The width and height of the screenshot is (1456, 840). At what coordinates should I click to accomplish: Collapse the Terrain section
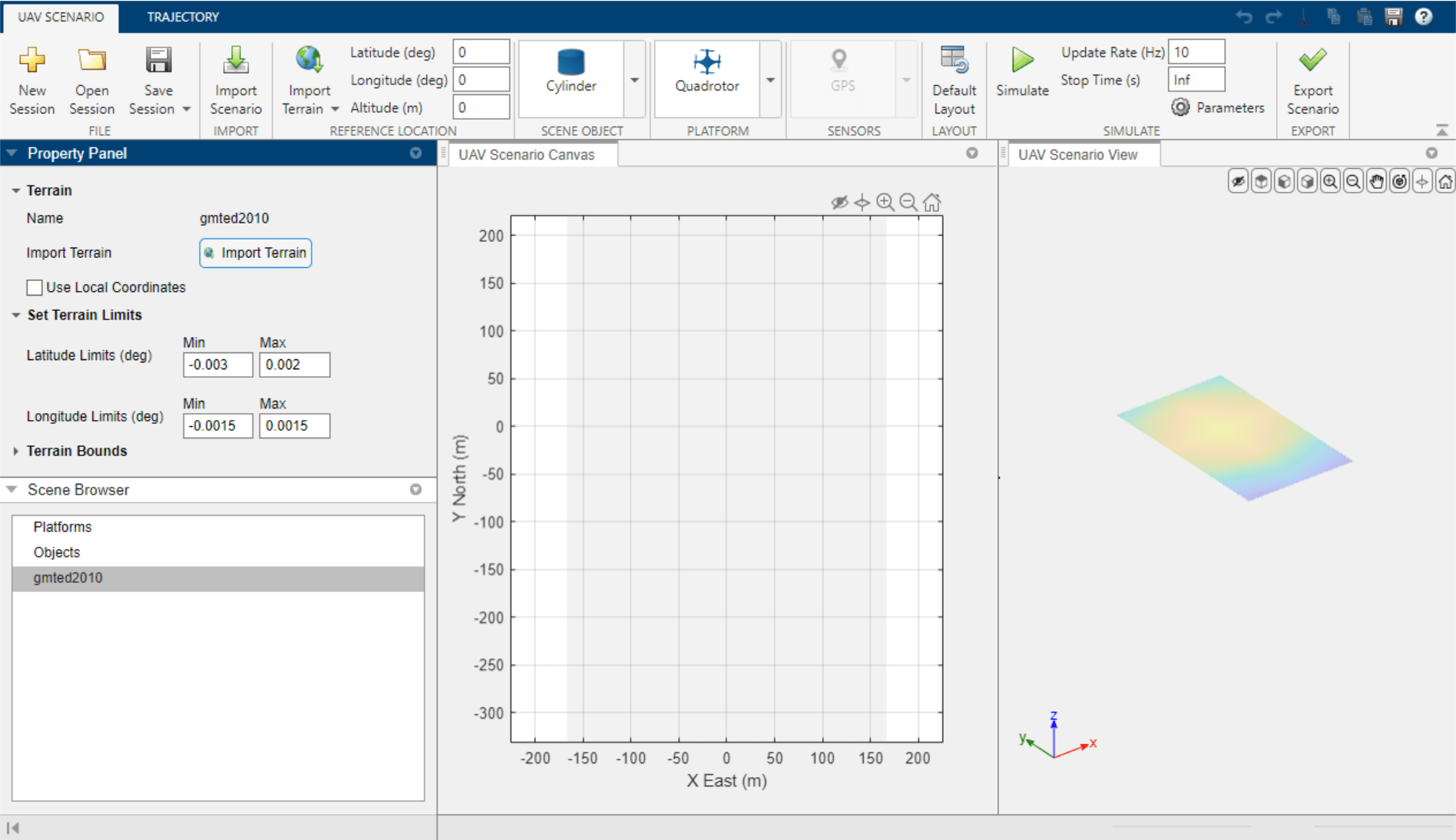(x=15, y=190)
